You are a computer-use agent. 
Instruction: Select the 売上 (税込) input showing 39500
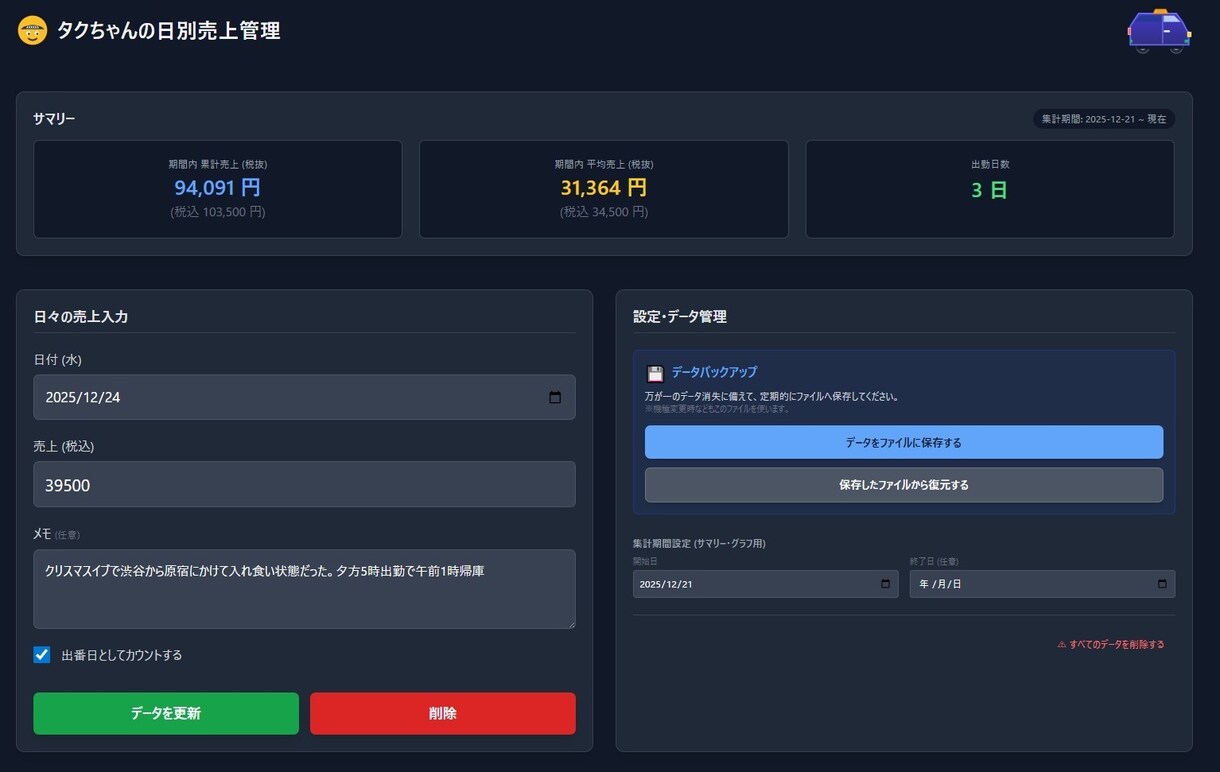[300, 484]
